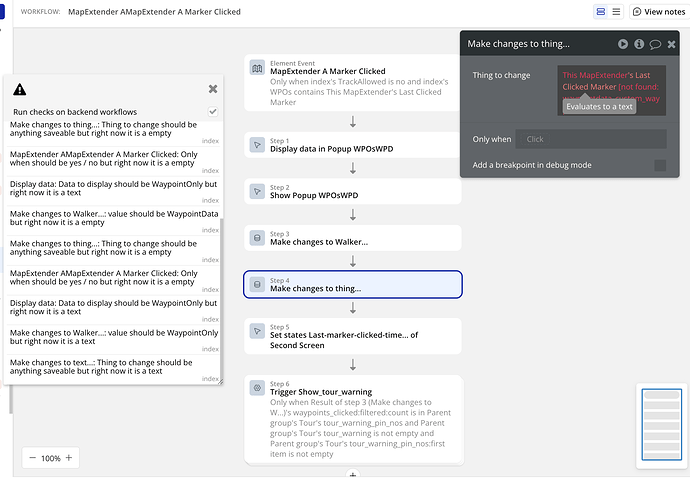Switch to the card workflow view icon
This screenshot has width=690, height=478.
(601, 12)
